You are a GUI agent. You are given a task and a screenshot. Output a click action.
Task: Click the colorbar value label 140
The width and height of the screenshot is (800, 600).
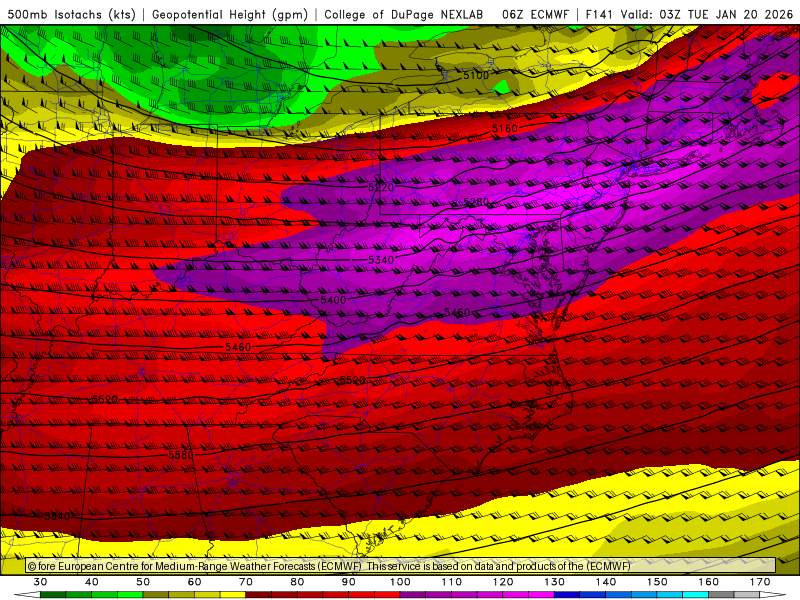click(x=606, y=582)
